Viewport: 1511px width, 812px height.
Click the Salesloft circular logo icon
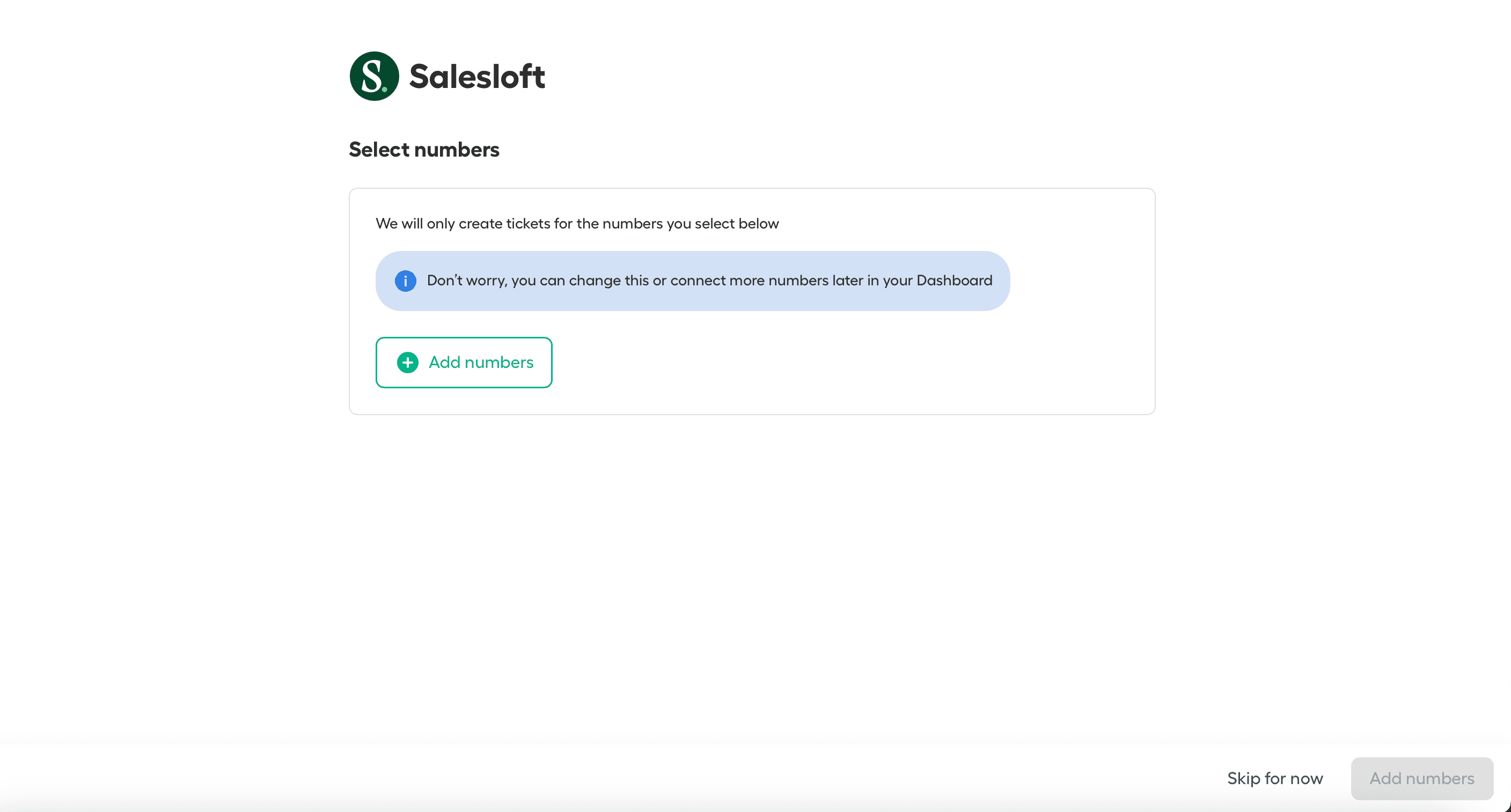(373, 76)
